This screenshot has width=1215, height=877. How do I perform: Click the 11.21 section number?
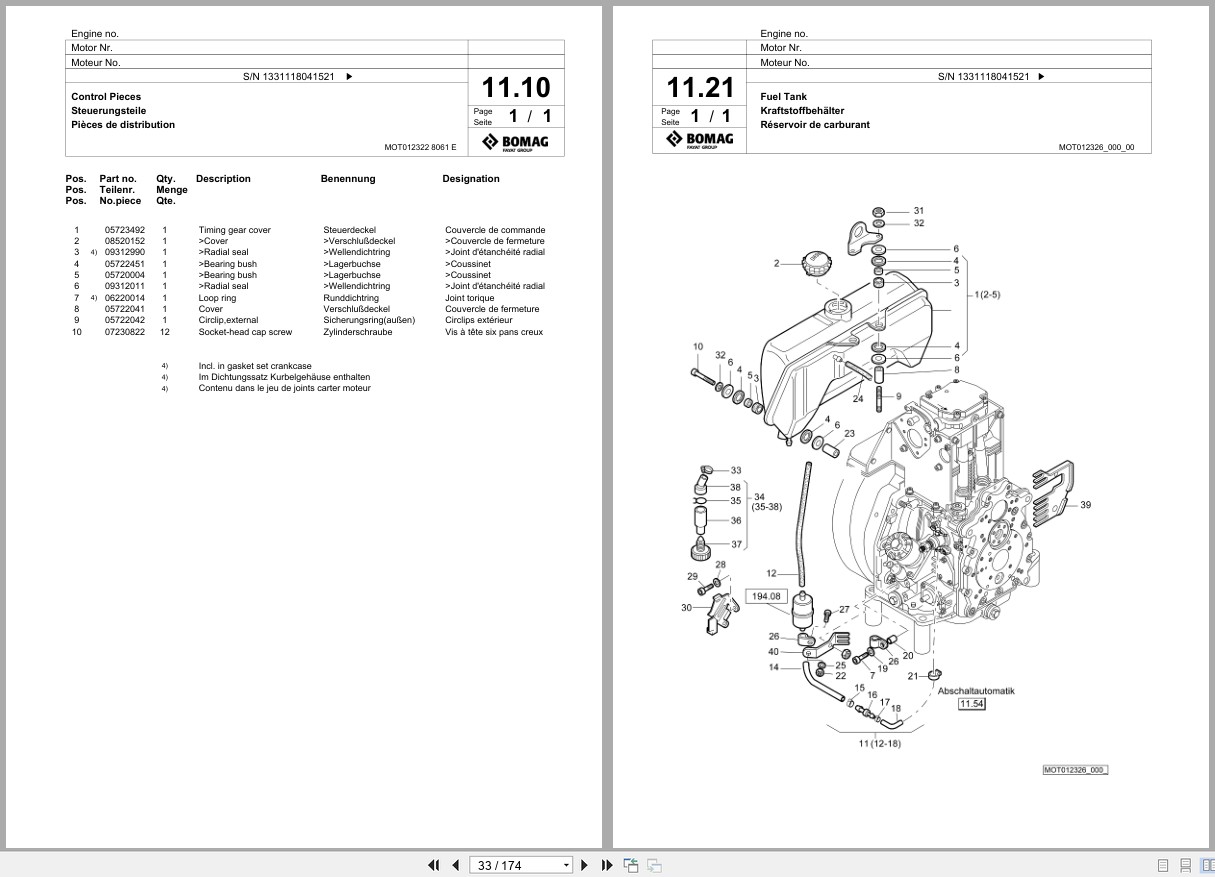click(700, 86)
